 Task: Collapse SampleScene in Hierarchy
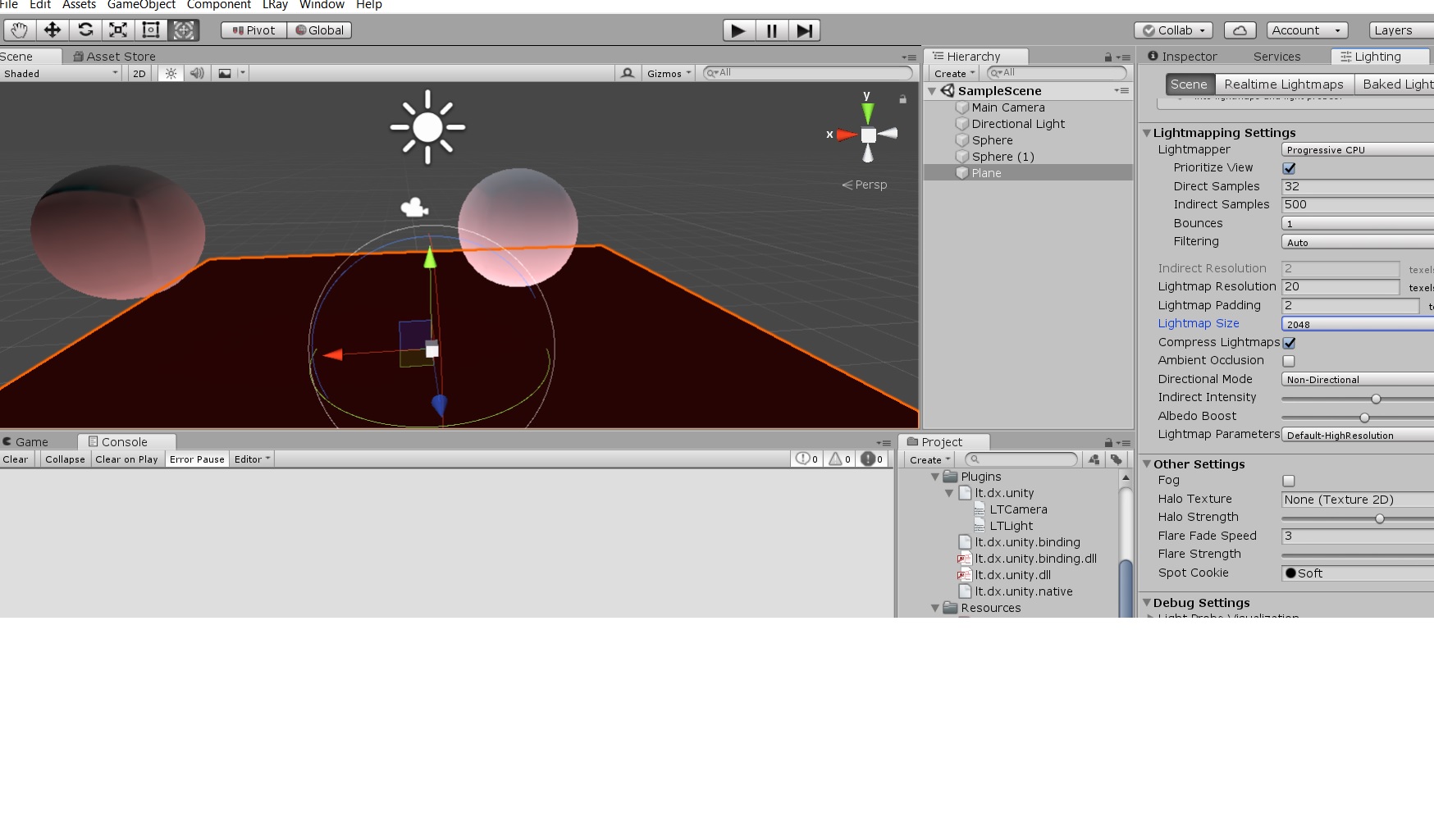point(932,91)
